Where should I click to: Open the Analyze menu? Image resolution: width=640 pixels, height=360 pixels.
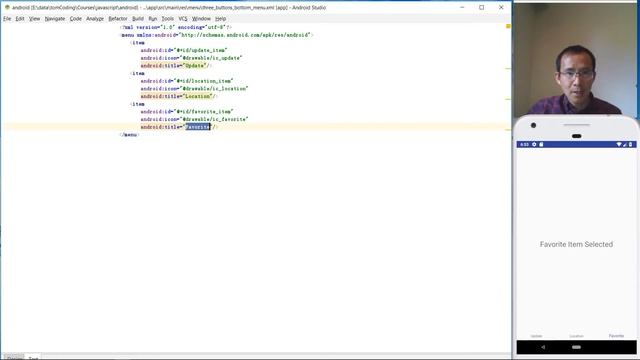95,19
